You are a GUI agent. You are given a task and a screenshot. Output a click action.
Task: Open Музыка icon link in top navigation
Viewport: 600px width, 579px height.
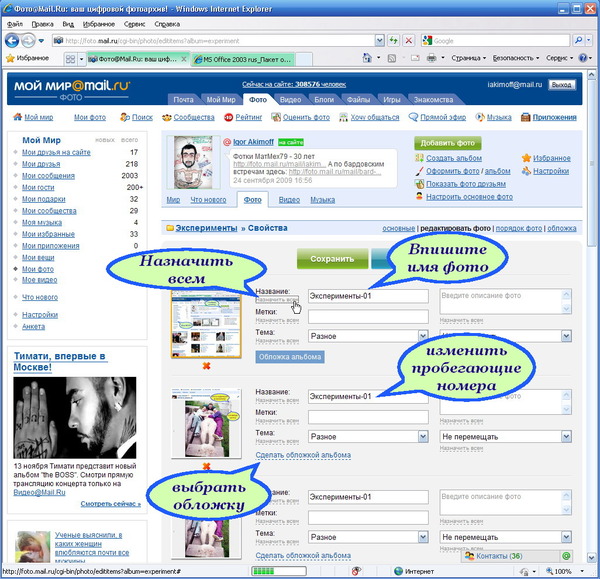point(493,117)
